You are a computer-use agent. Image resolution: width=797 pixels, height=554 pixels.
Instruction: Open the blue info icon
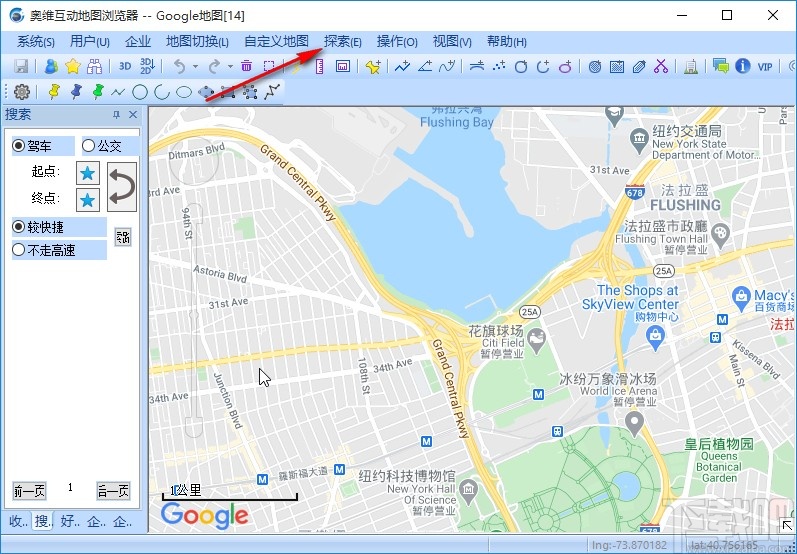(743, 66)
